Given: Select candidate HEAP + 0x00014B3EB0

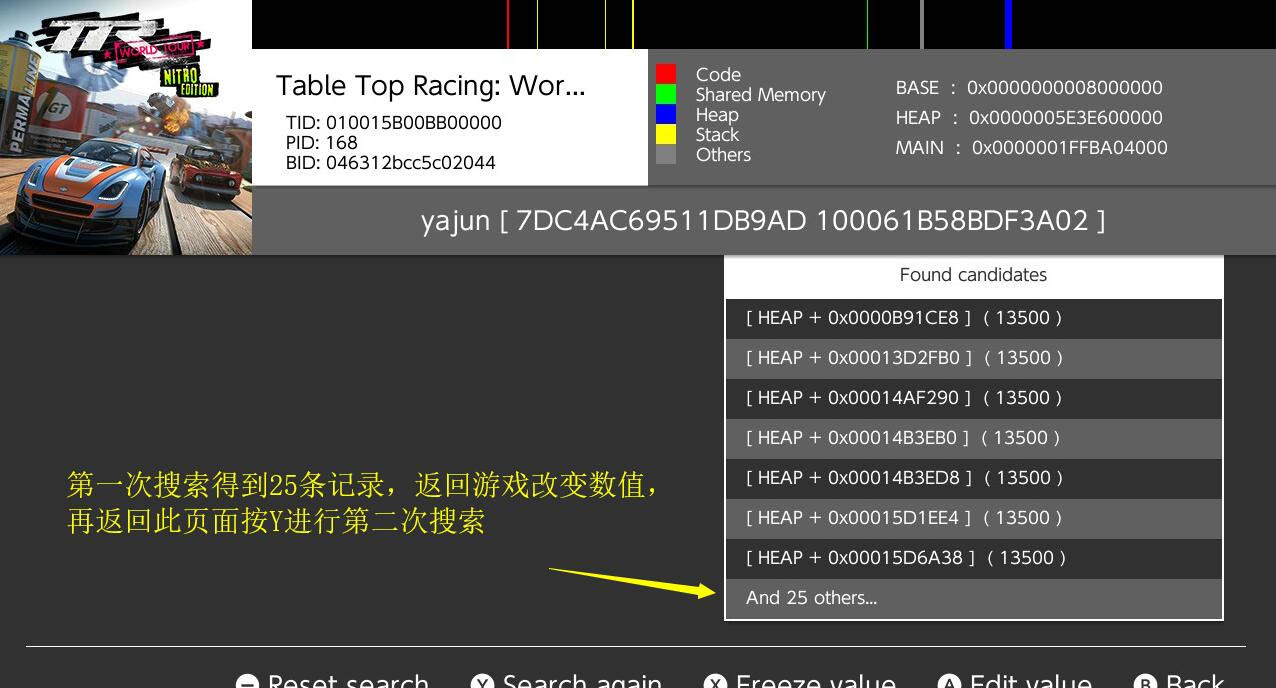Looking at the screenshot, I should coord(974,438).
